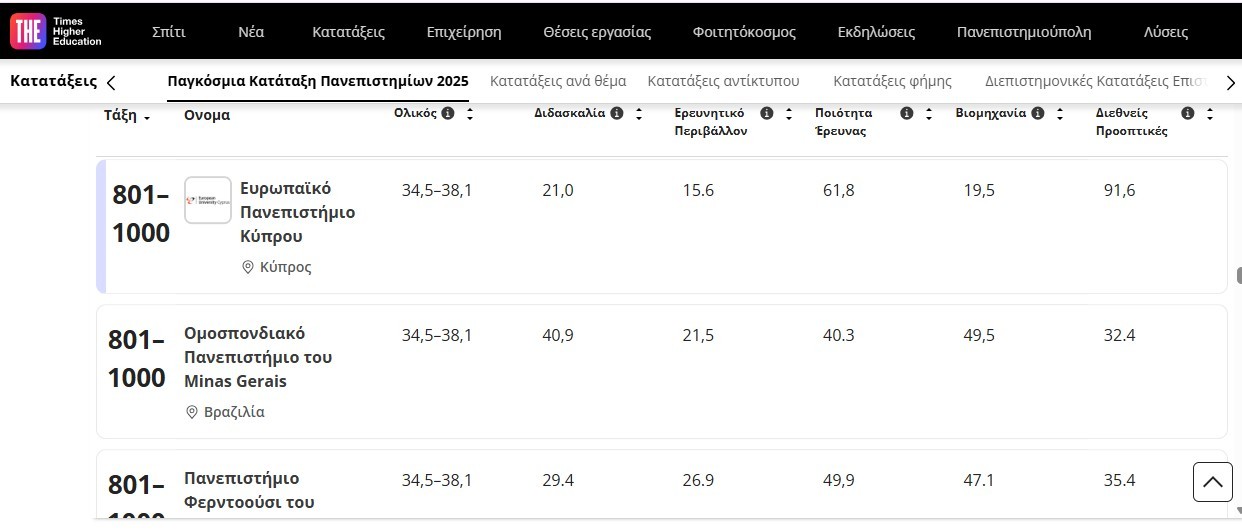Click the page vertical scrollbar thumb
Screen dimensions: 1242x532
click(1238, 275)
